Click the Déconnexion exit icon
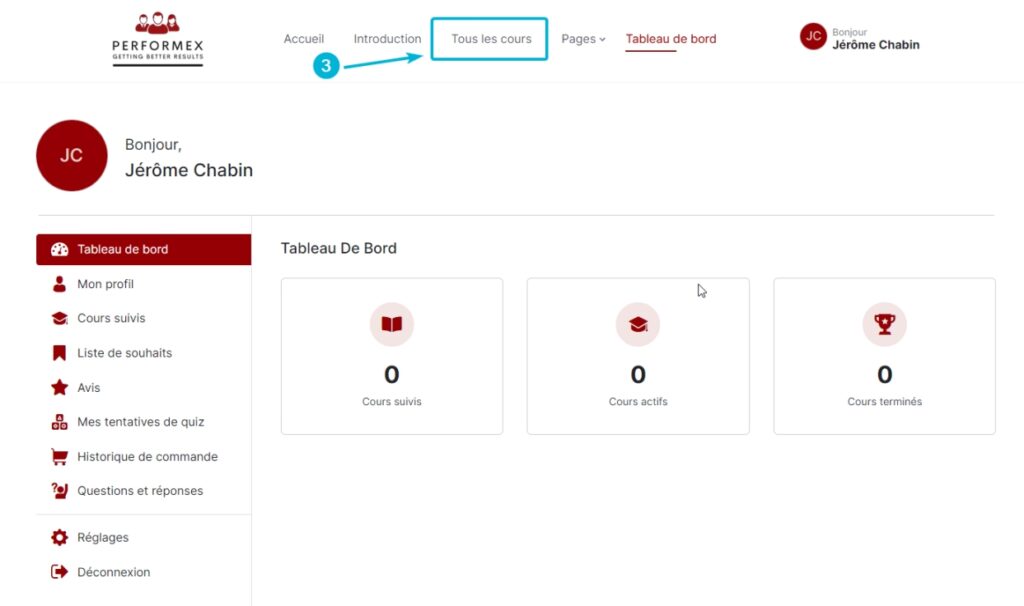Image resolution: width=1024 pixels, height=606 pixels. click(x=59, y=572)
